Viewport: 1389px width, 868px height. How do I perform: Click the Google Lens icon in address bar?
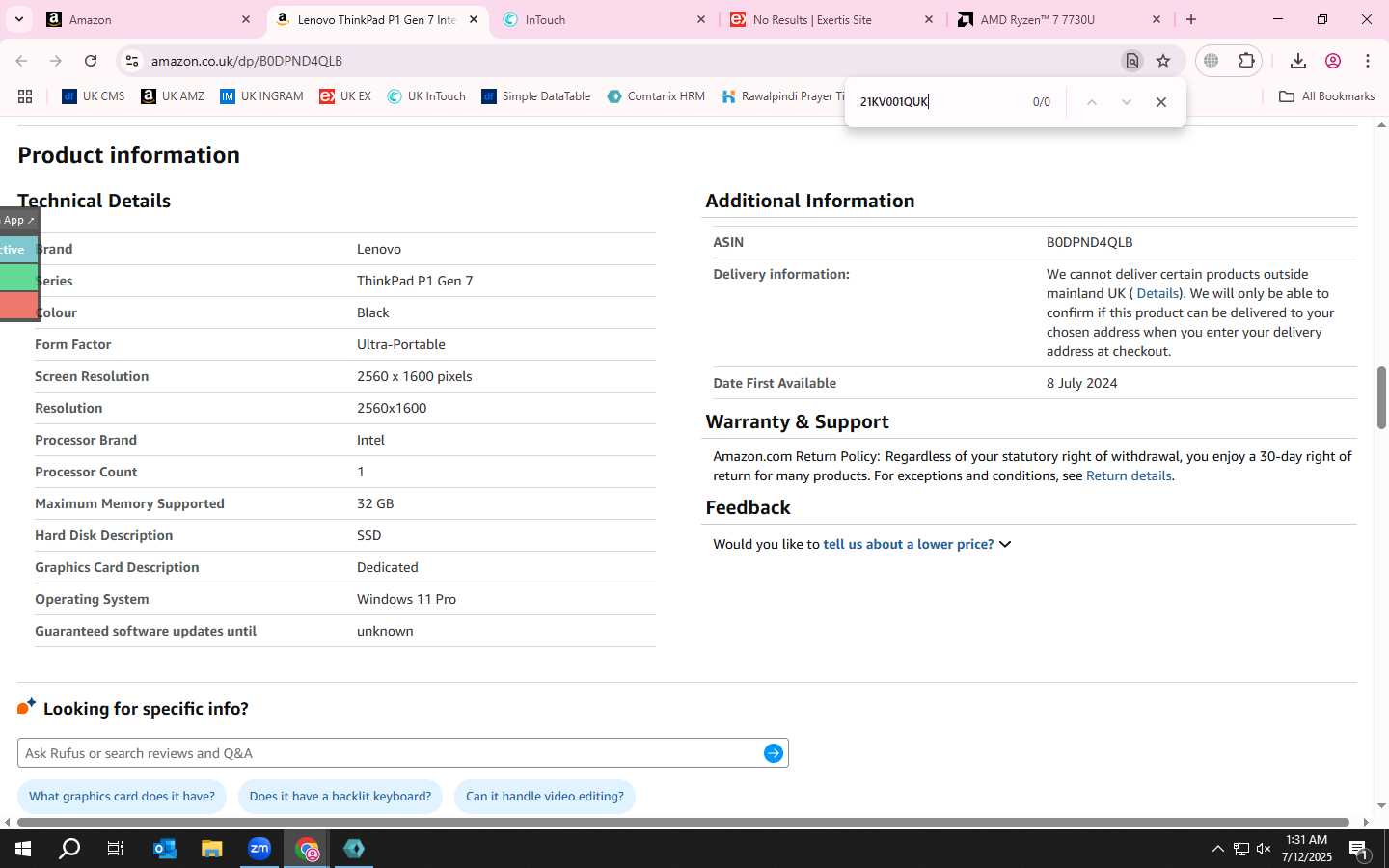pyautogui.click(x=1132, y=61)
